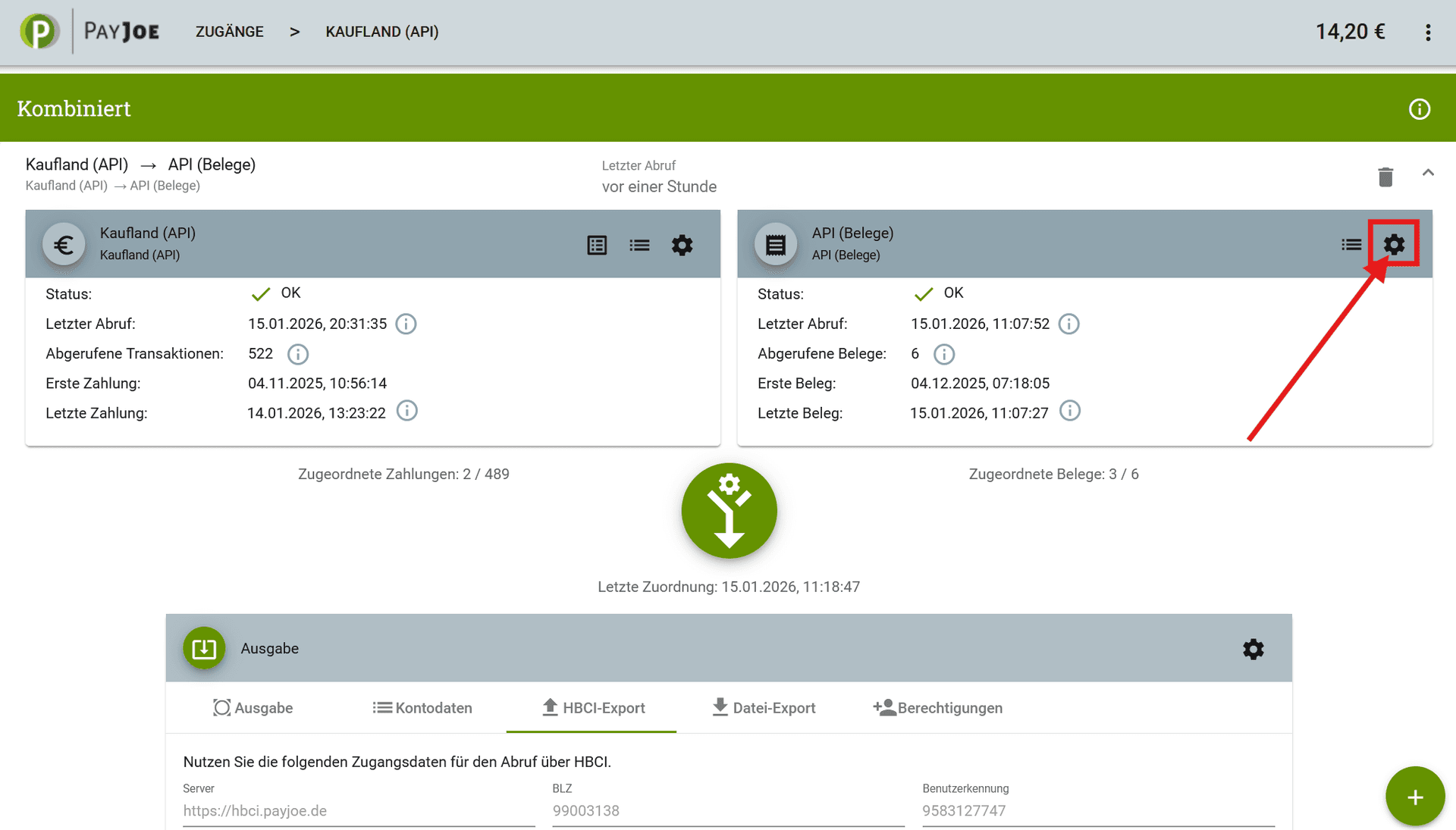Open the list view icon on API (Belege)
Viewport: 1456px width, 830px height.
click(1351, 244)
